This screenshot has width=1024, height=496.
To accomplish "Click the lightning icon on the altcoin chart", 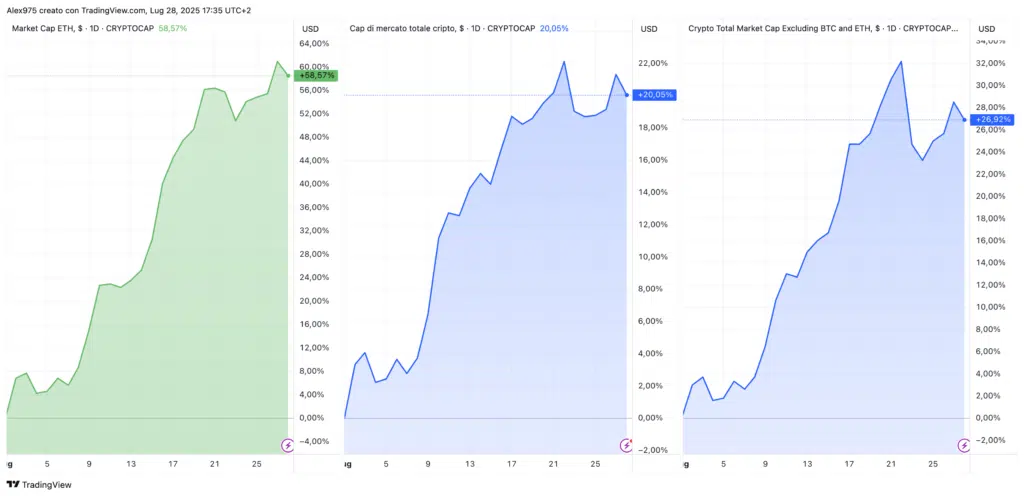I will pos(965,445).
